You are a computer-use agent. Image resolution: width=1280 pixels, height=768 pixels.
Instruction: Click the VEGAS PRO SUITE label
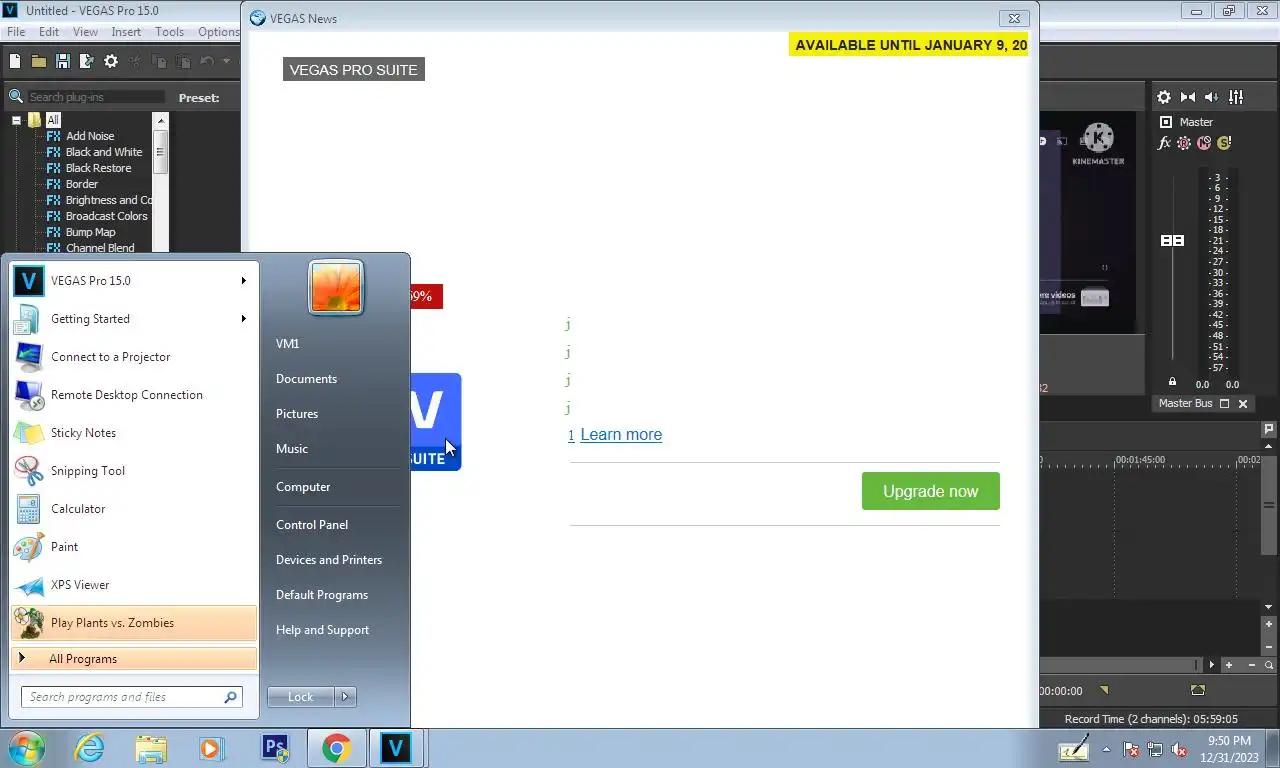click(354, 70)
